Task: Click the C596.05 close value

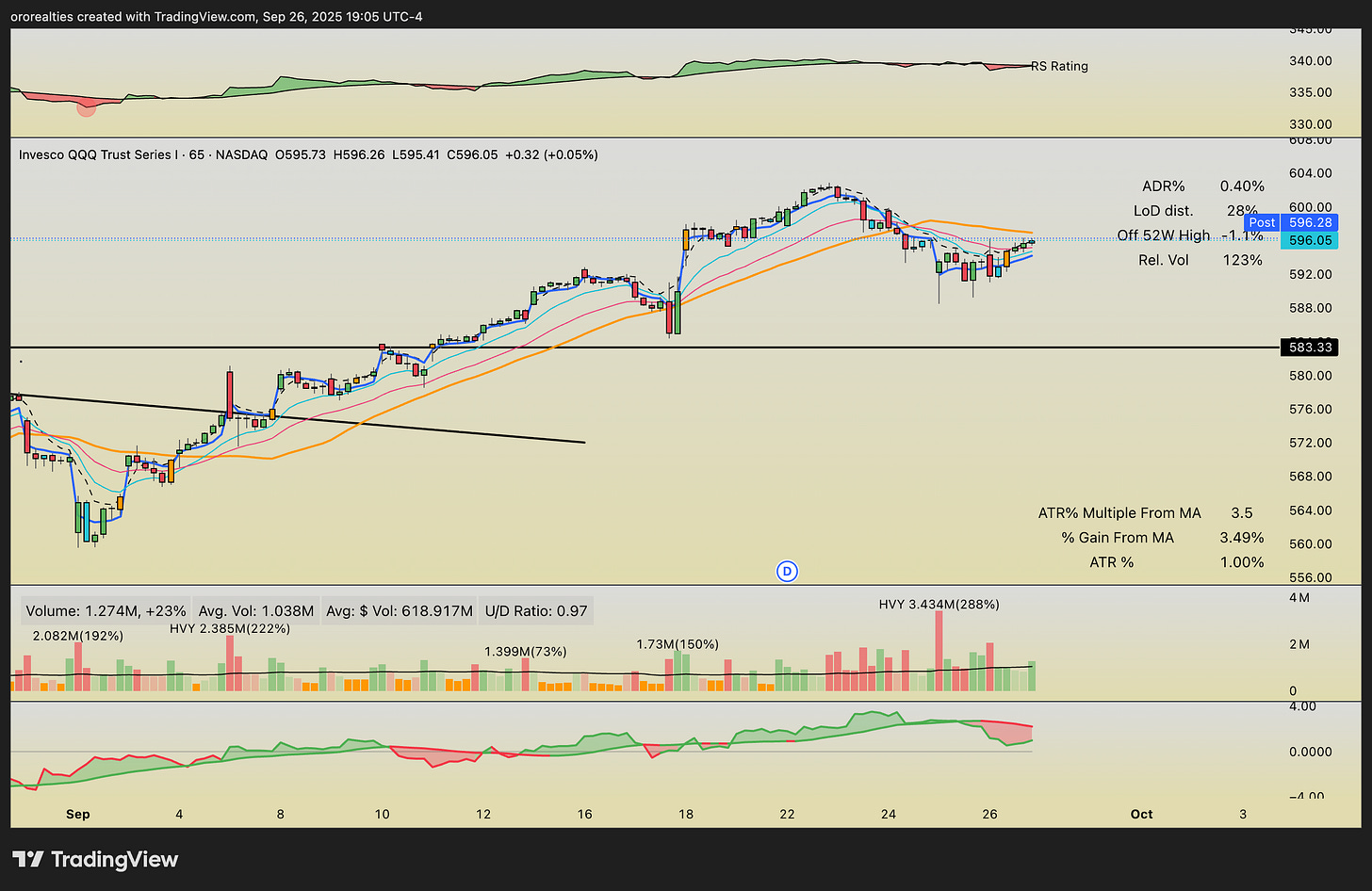Action: click(472, 154)
